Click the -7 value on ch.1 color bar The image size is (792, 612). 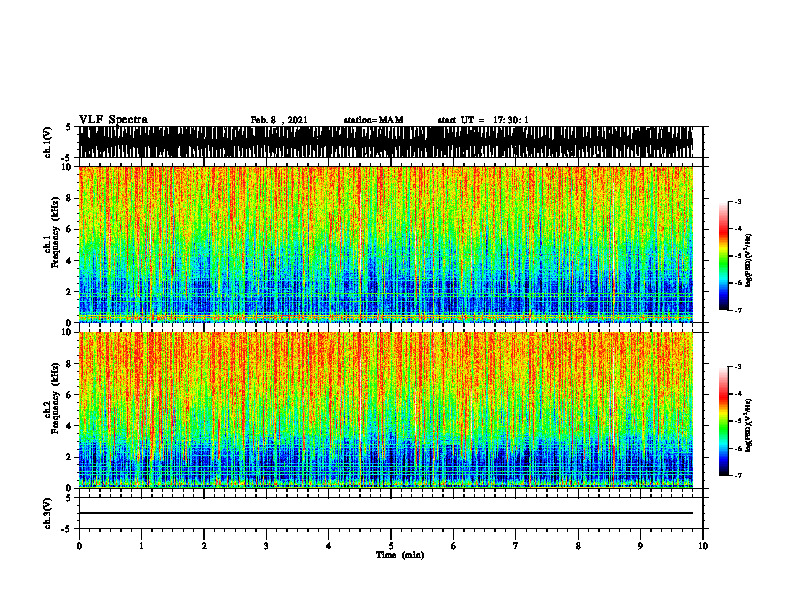(738, 310)
